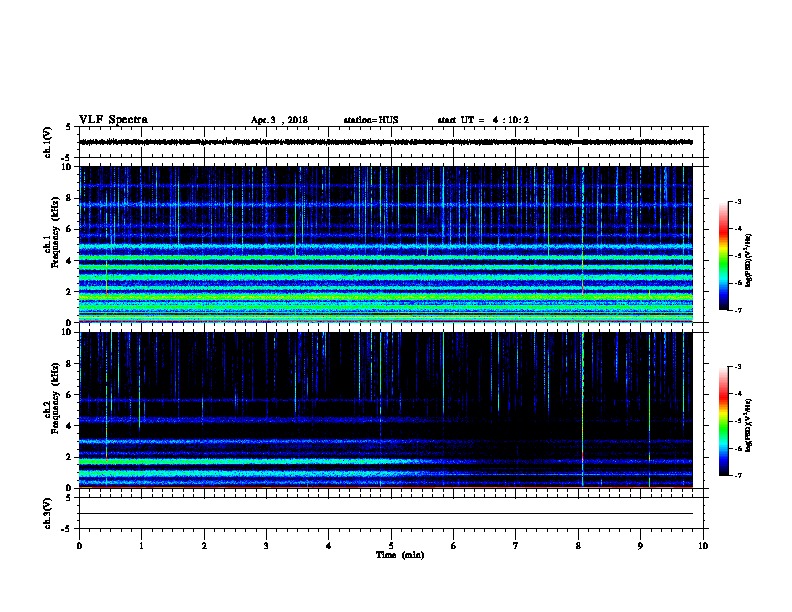Click the ch.2 color bar units label
Image resolution: width=792 pixels, height=612 pixels.
748,425
